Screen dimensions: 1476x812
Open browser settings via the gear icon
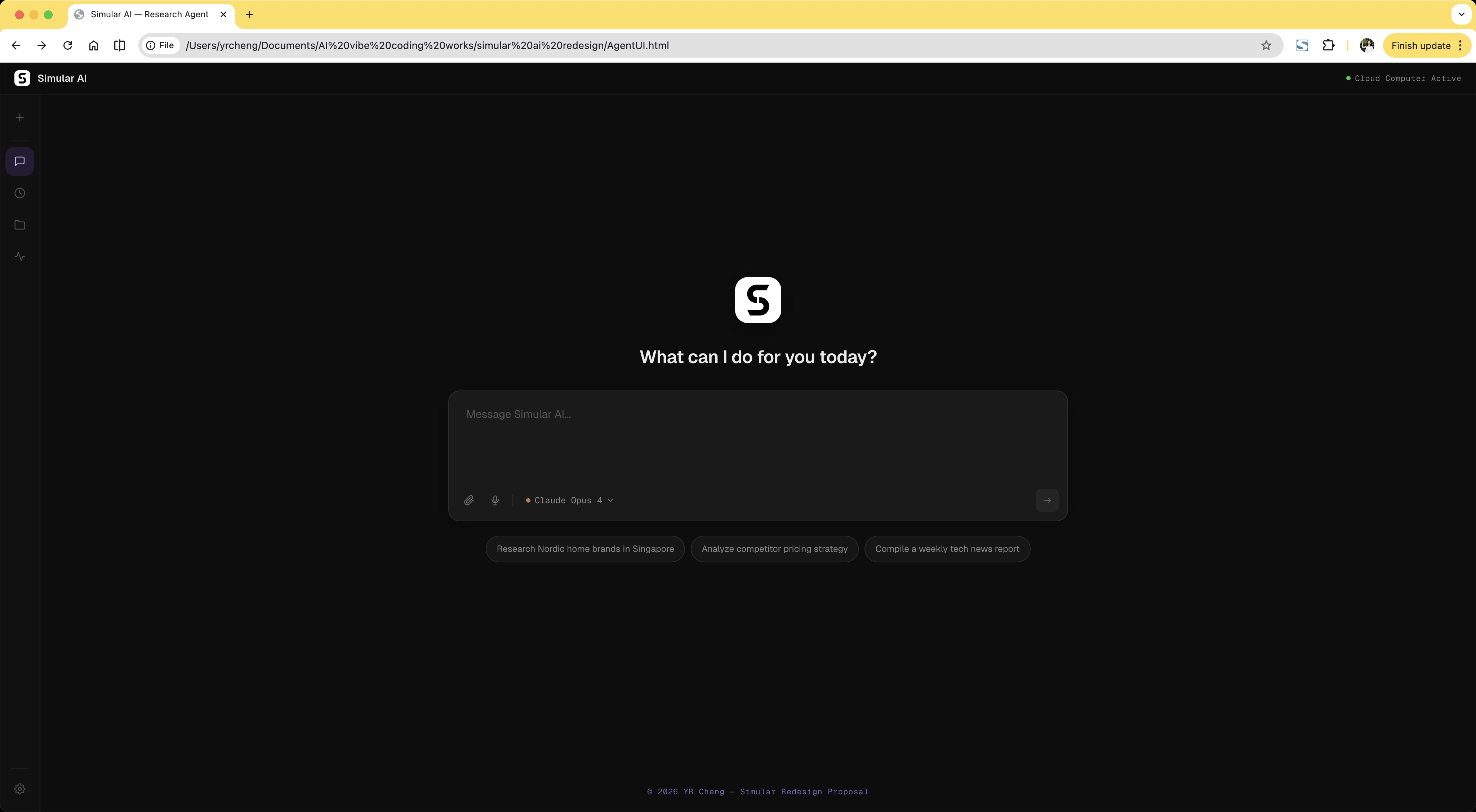click(19, 789)
